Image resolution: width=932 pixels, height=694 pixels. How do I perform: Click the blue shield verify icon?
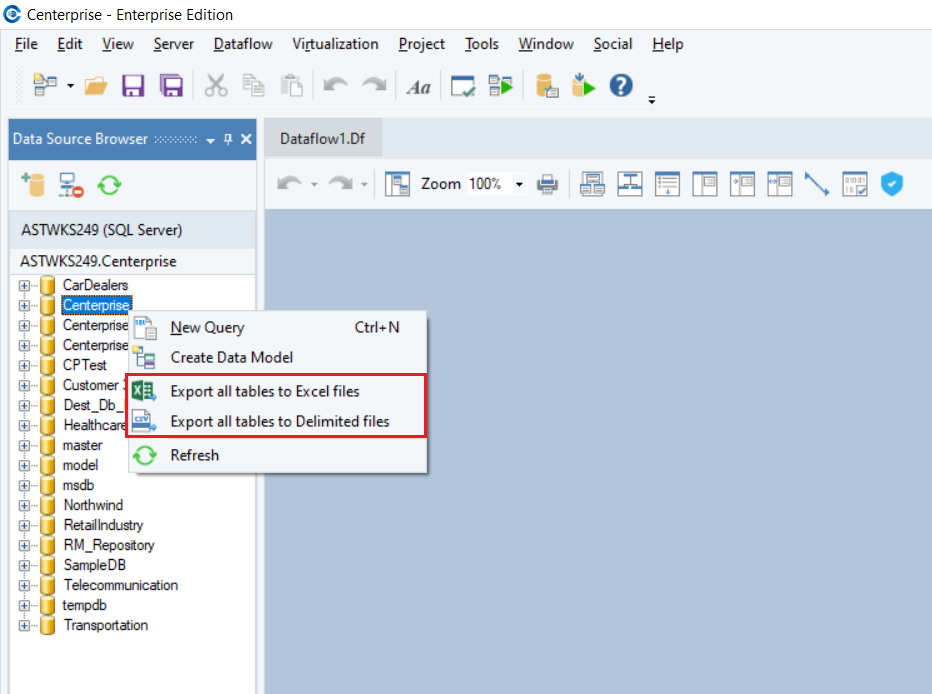891,184
